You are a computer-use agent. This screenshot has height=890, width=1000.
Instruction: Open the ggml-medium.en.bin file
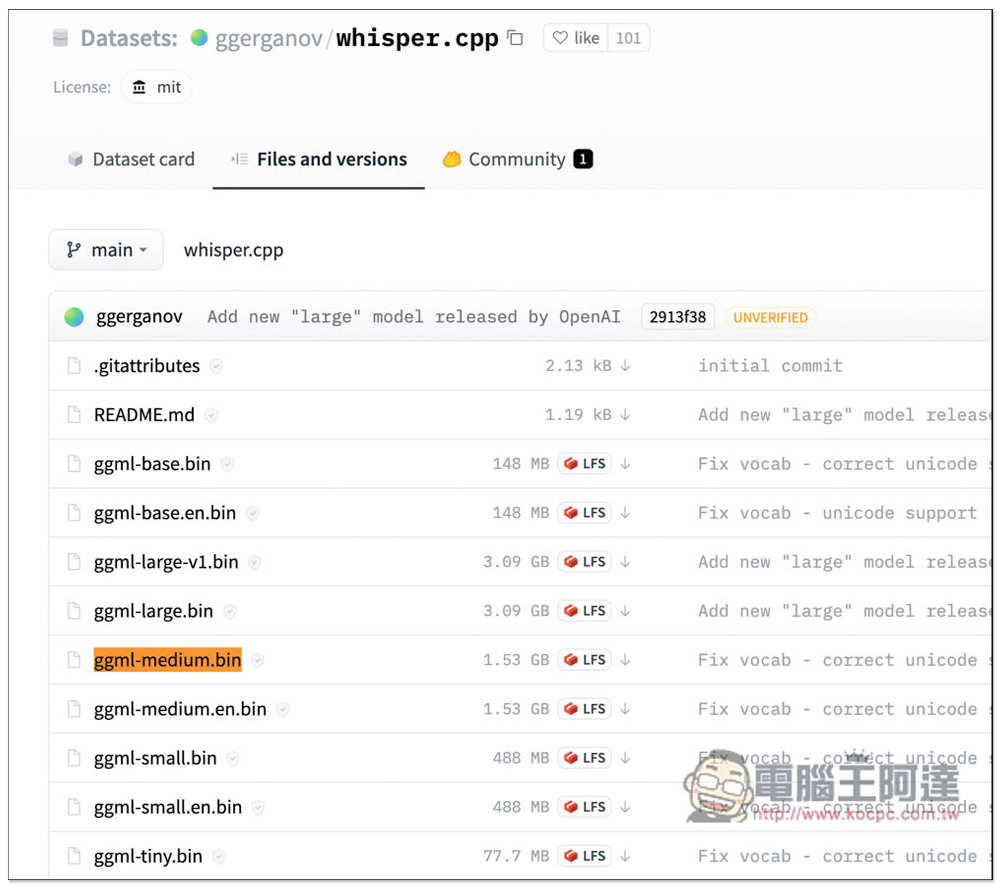pos(180,709)
